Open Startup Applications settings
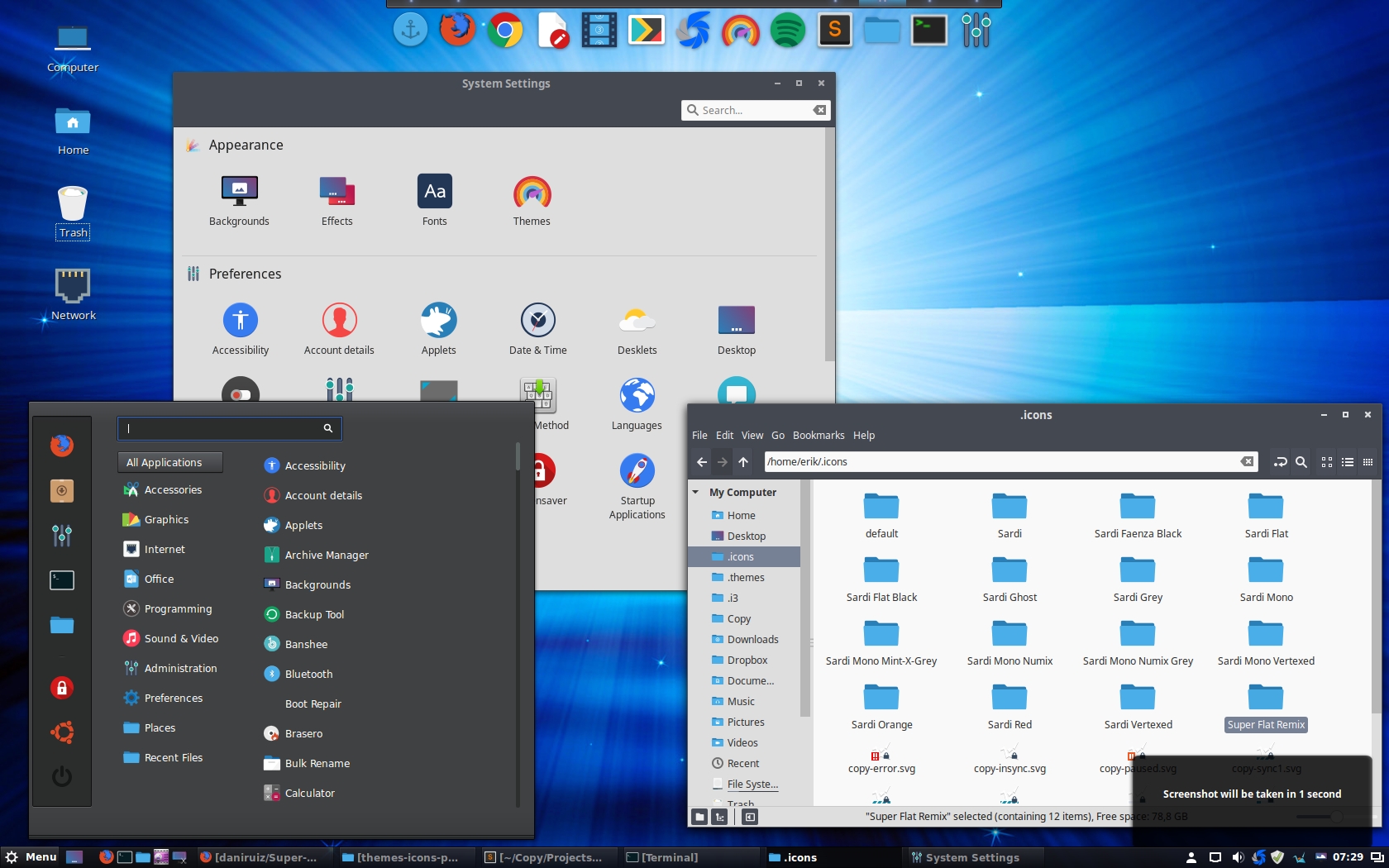This screenshot has height=868, width=1389. tap(637, 486)
